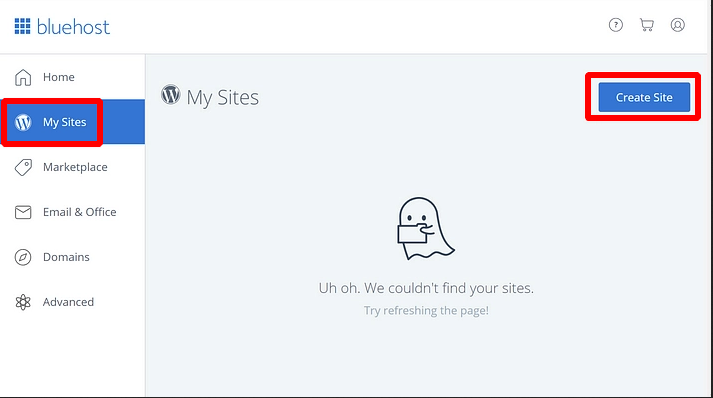Go to Home in the sidebar
Image resolution: width=713 pixels, height=398 pixels.
(x=59, y=77)
